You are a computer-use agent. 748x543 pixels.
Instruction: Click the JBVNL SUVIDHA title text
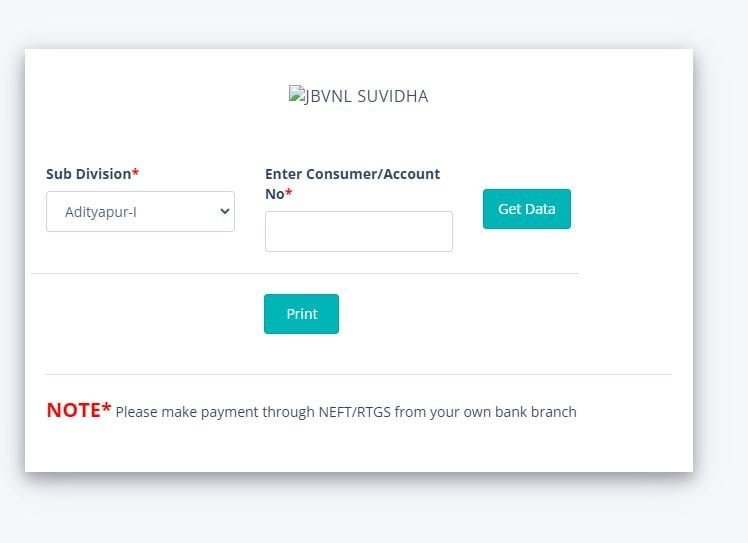coord(366,96)
